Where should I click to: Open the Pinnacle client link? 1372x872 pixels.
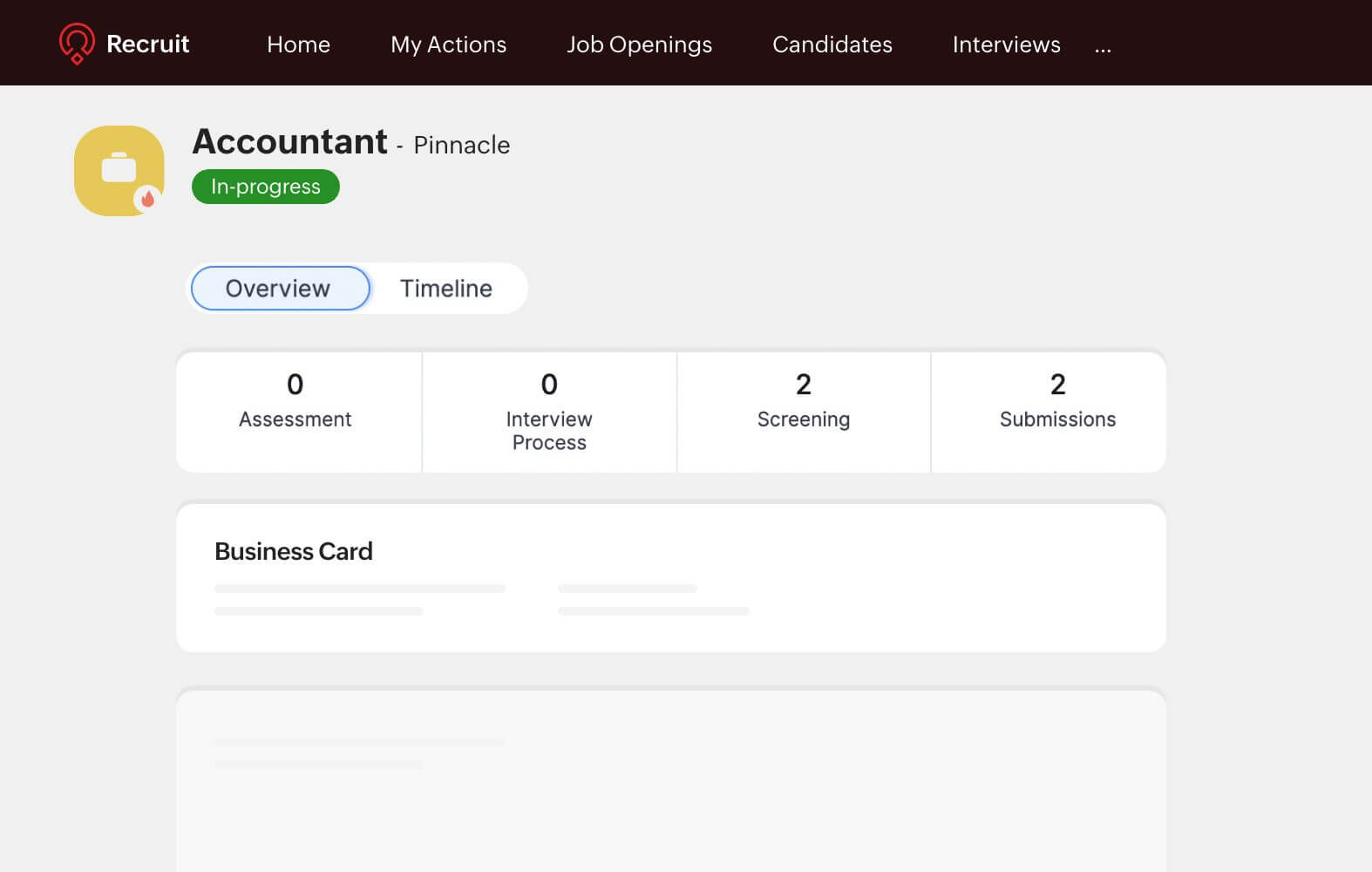point(461,145)
